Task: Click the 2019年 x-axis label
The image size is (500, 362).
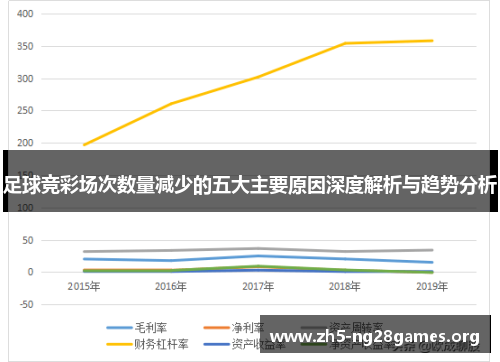Action: [432, 286]
